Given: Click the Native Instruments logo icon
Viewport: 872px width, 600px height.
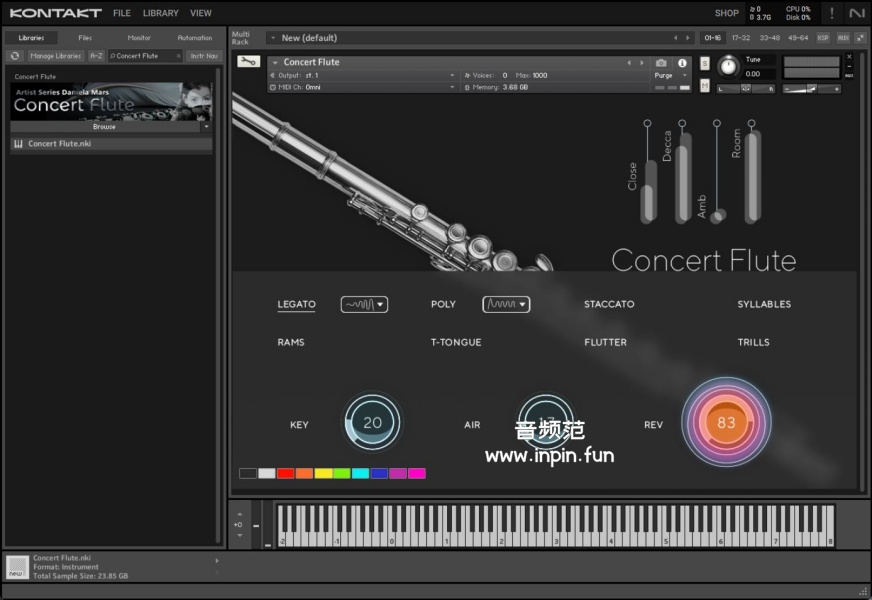Looking at the screenshot, I should [856, 13].
